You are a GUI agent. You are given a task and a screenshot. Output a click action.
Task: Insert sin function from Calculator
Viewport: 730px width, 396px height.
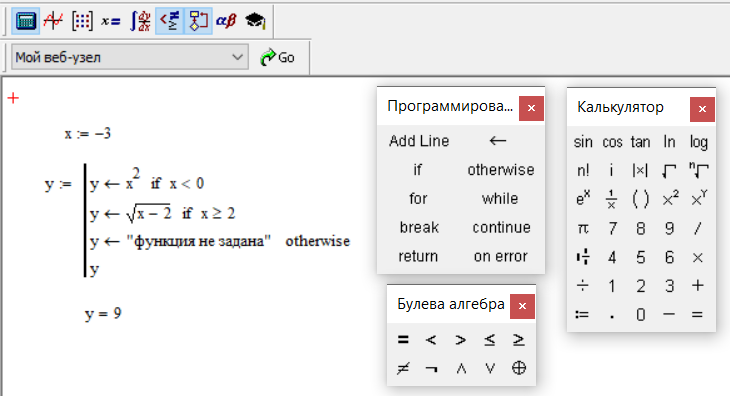point(583,142)
